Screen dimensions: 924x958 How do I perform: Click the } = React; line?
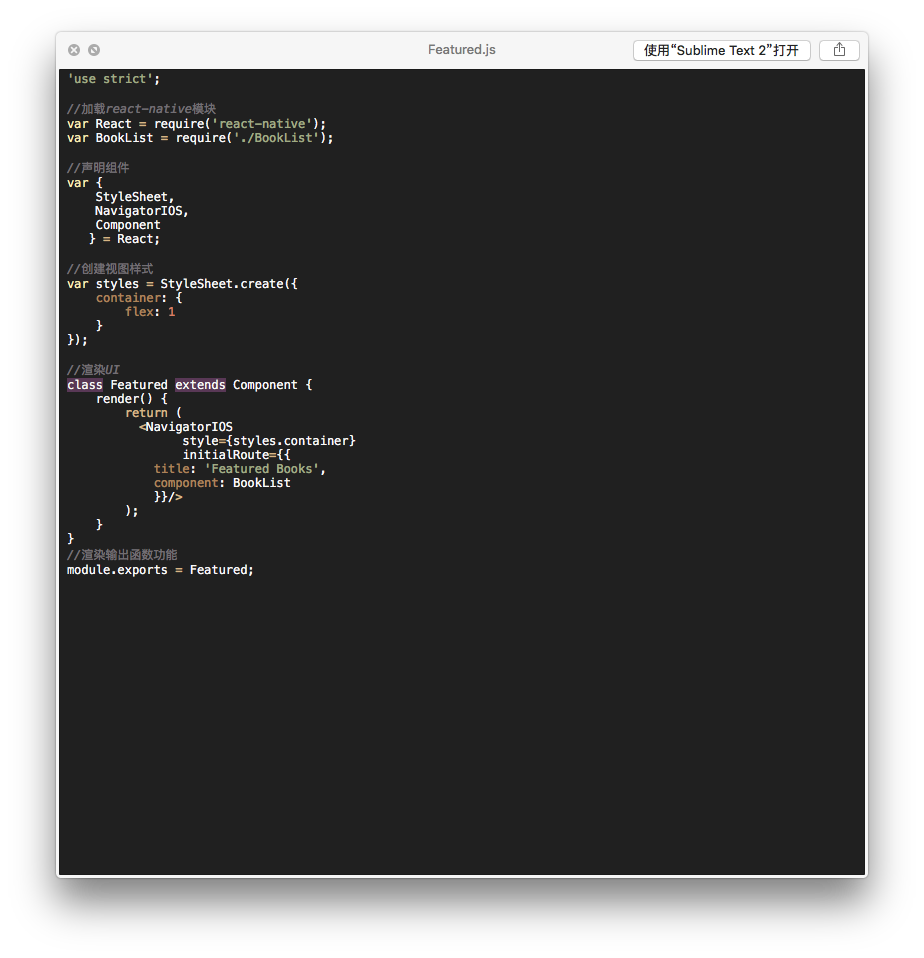[x=125, y=239]
